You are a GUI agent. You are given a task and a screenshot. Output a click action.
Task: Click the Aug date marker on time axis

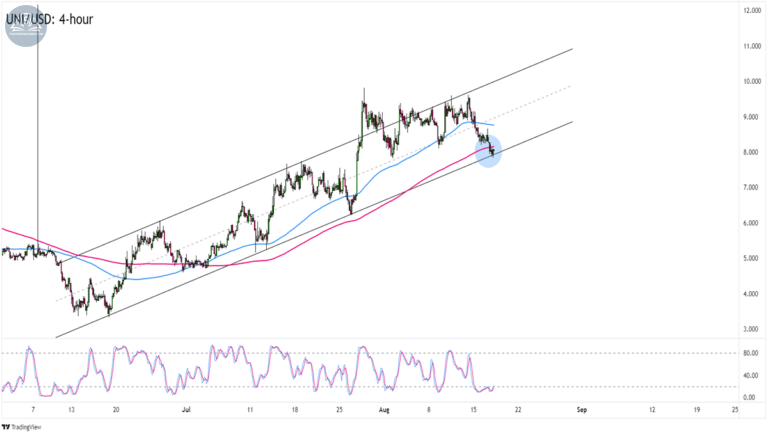click(x=384, y=410)
